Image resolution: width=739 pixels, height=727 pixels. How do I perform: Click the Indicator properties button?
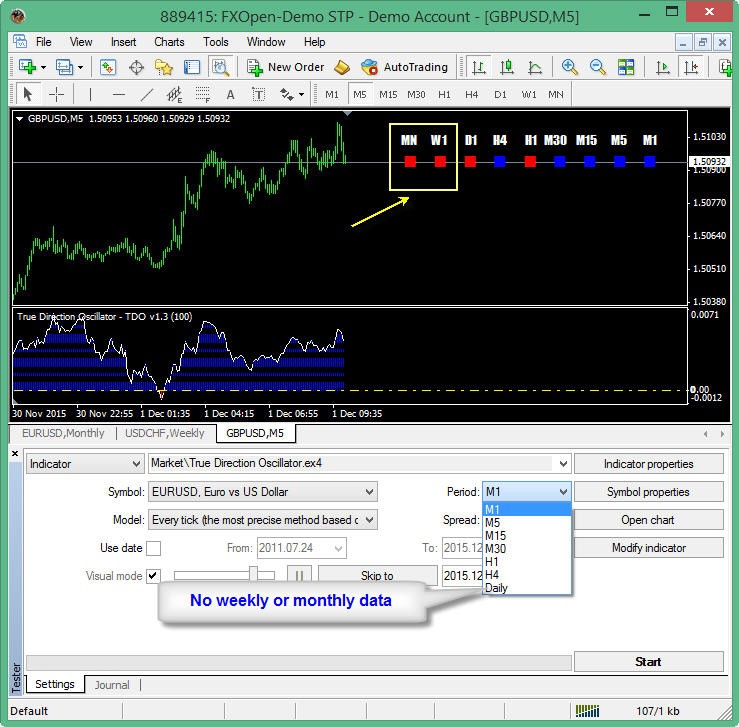tap(648, 464)
